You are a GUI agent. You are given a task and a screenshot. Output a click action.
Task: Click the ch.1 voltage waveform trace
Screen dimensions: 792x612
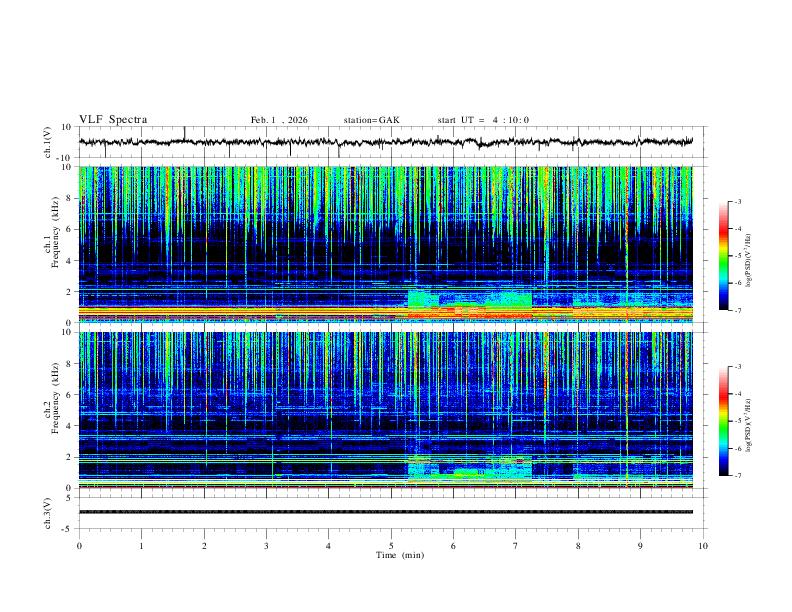click(x=385, y=142)
